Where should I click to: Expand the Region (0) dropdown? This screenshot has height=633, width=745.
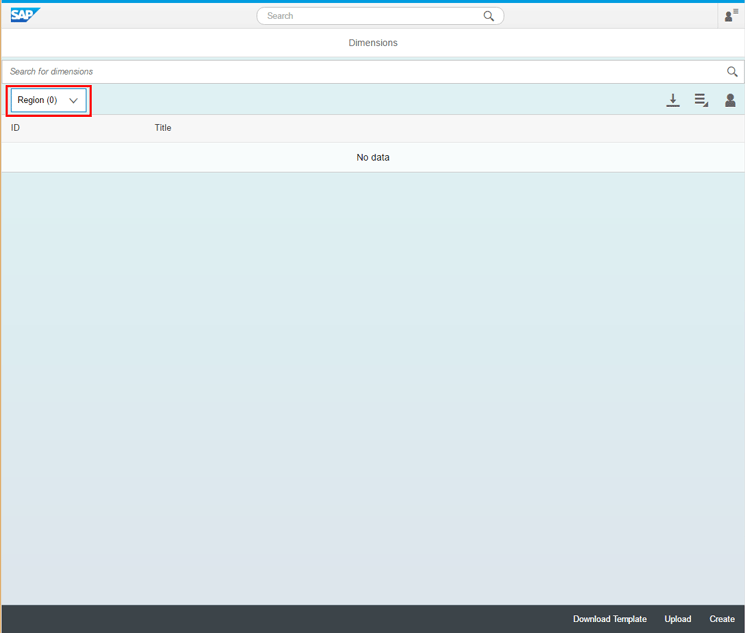point(48,100)
